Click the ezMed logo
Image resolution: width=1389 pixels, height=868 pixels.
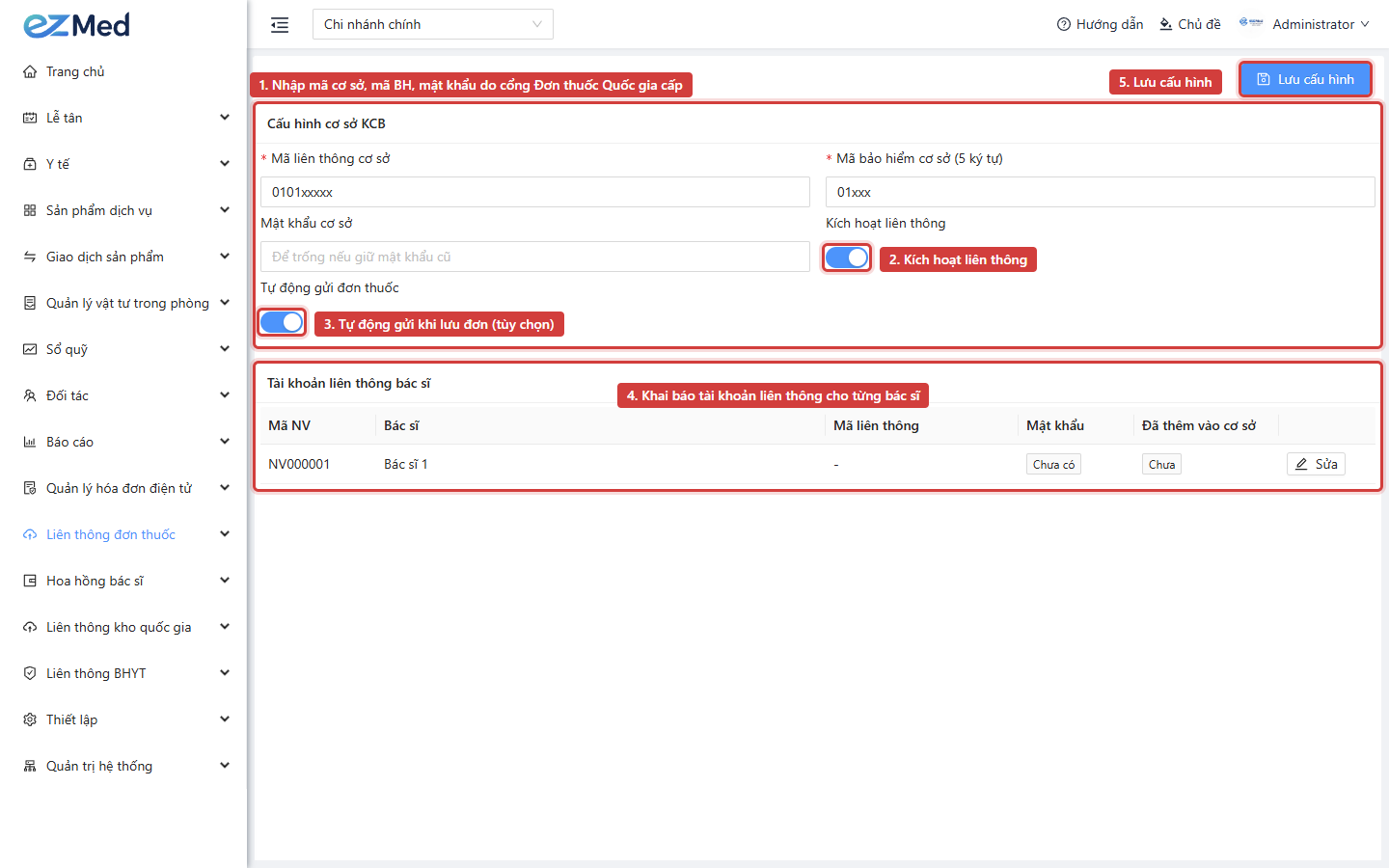pos(77,25)
